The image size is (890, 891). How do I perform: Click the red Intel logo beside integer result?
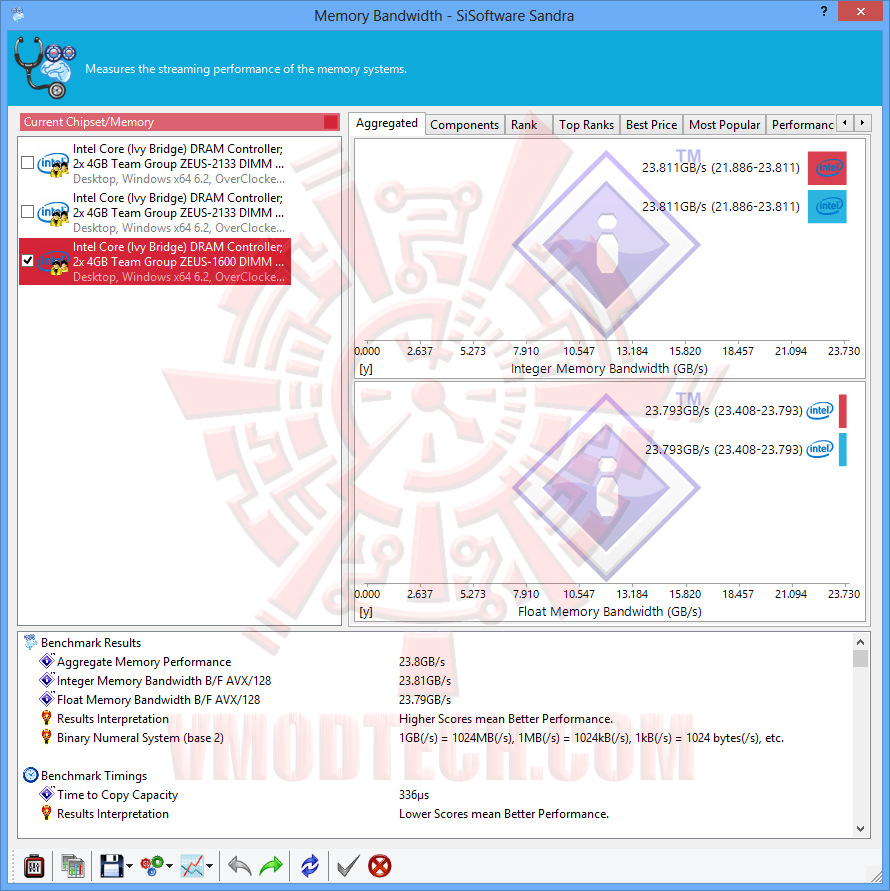[x=827, y=168]
